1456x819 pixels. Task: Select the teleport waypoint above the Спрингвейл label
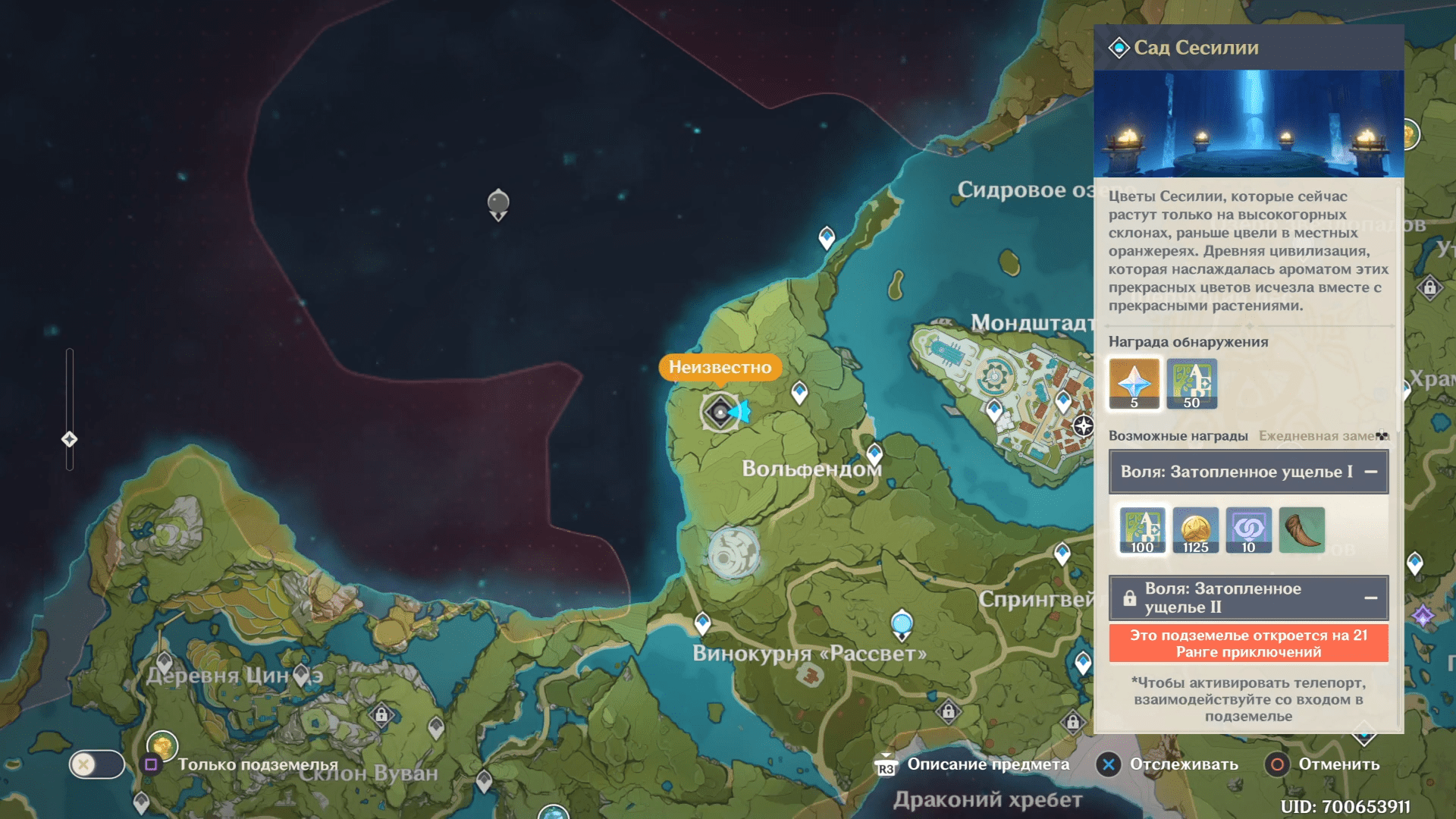point(1062,554)
